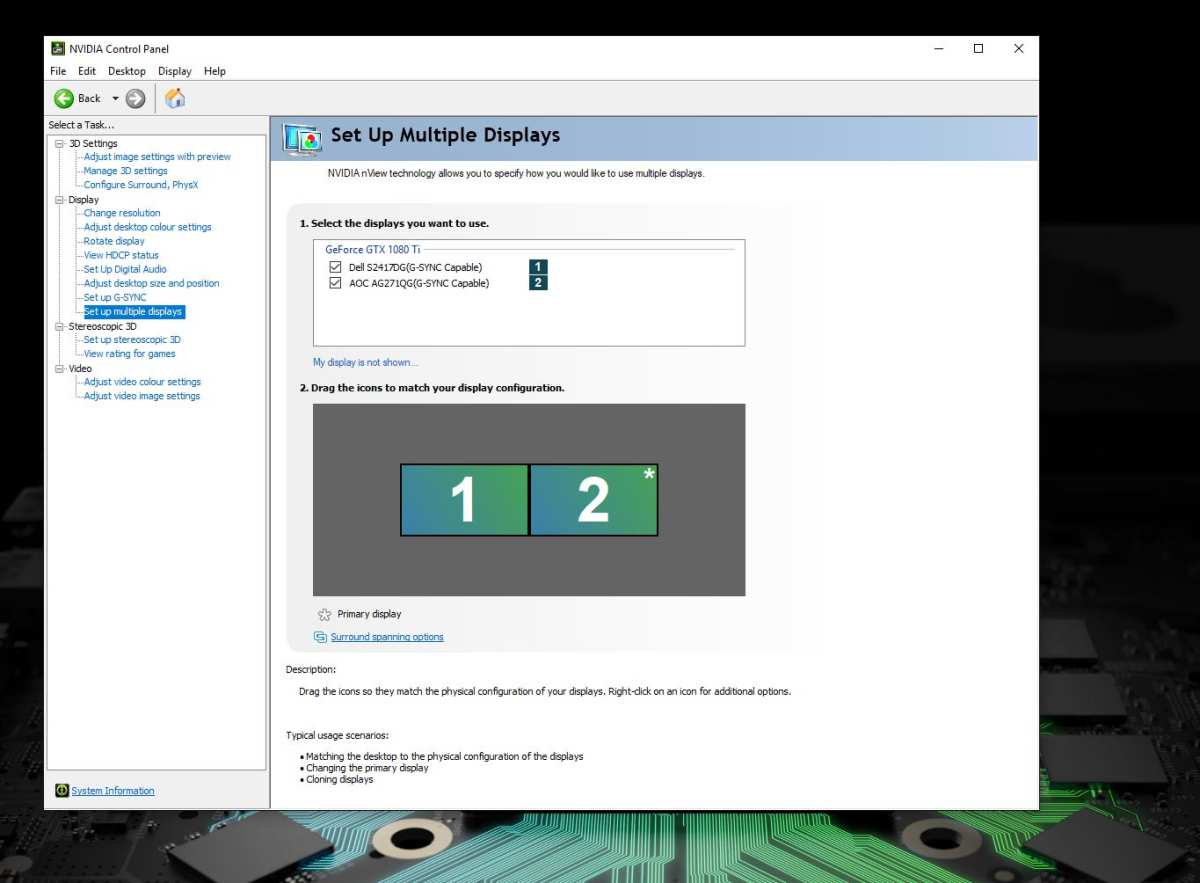This screenshot has width=1200, height=883.
Task: Open Adjust image settings with preview
Action: click(157, 157)
